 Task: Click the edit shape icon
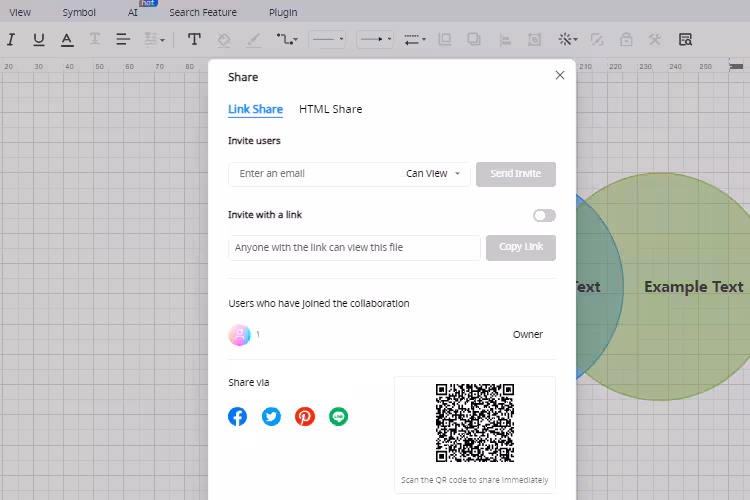click(x=597, y=39)
